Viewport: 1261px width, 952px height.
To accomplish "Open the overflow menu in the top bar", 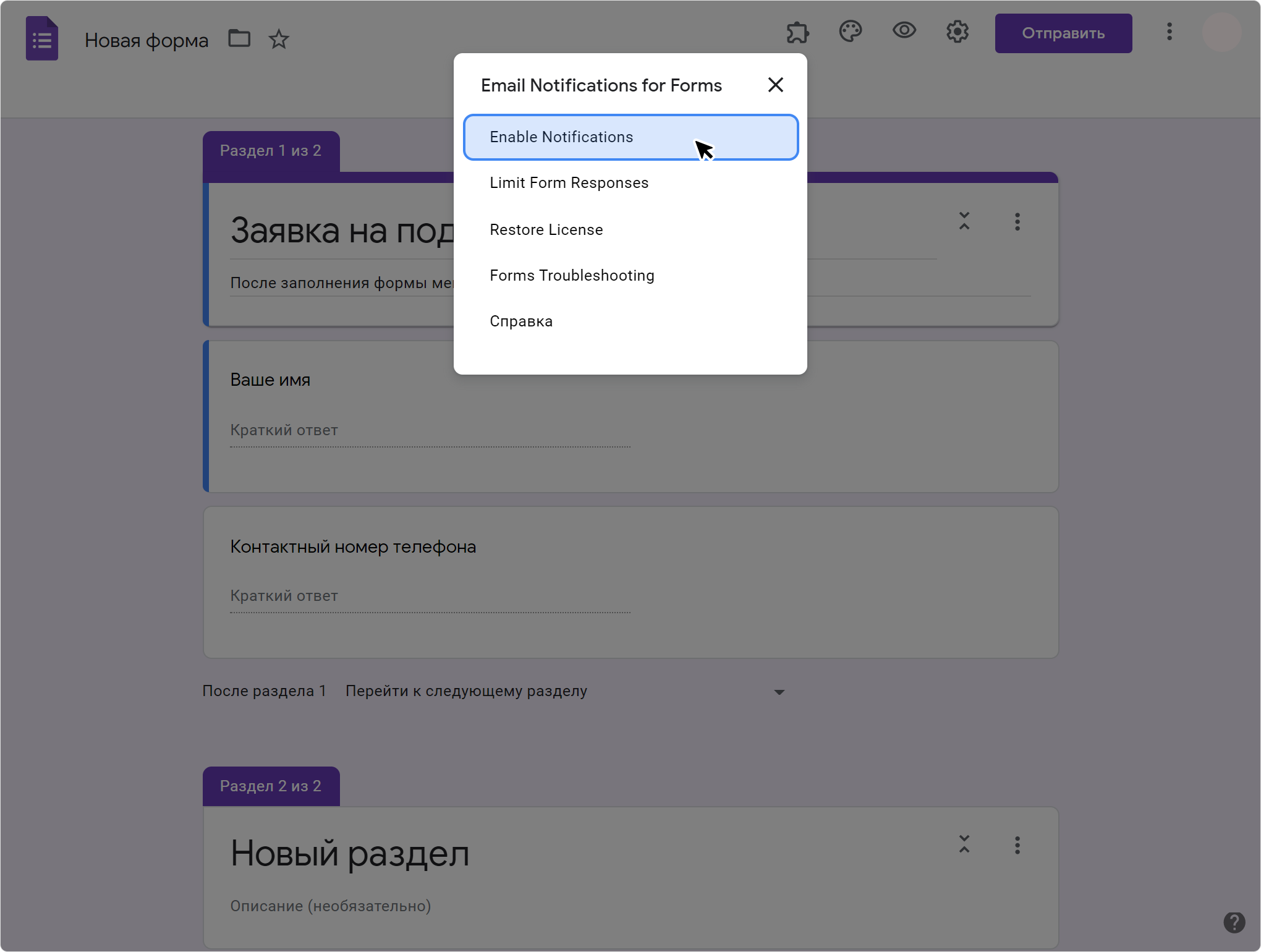I will click(x=1170, y=33).
